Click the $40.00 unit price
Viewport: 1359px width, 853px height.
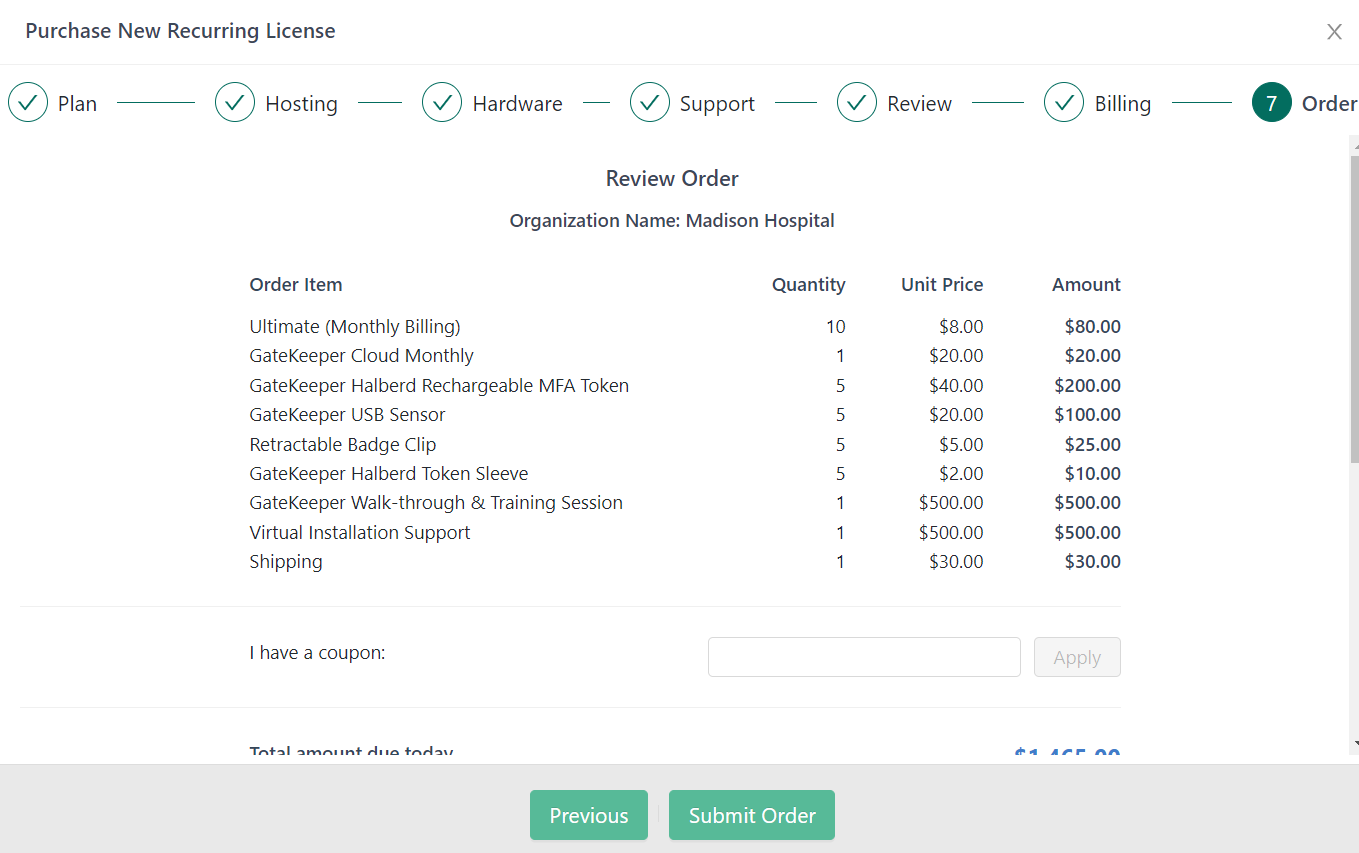point(956,386)
